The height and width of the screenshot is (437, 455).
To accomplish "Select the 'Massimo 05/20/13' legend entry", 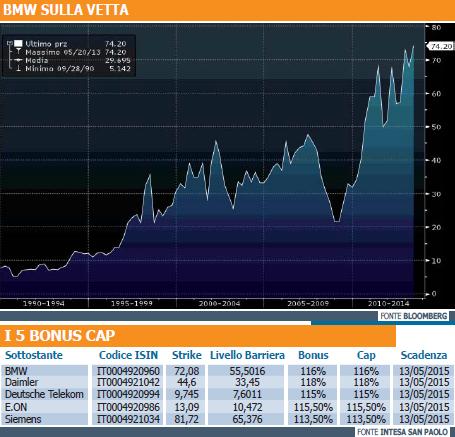I will click(x=63, y=52).
